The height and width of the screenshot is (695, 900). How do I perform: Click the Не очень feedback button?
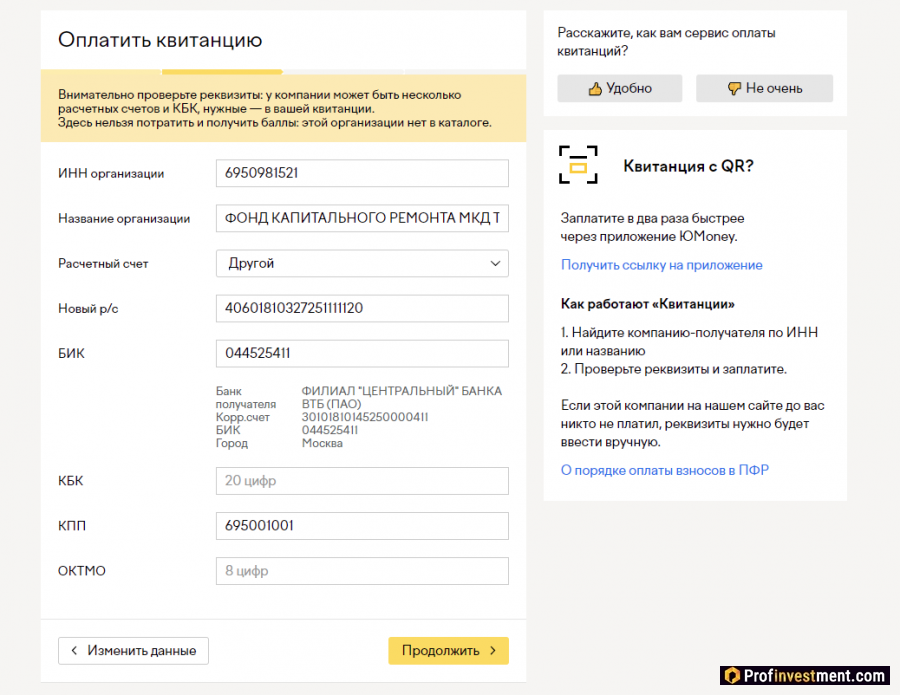[764, 88]
